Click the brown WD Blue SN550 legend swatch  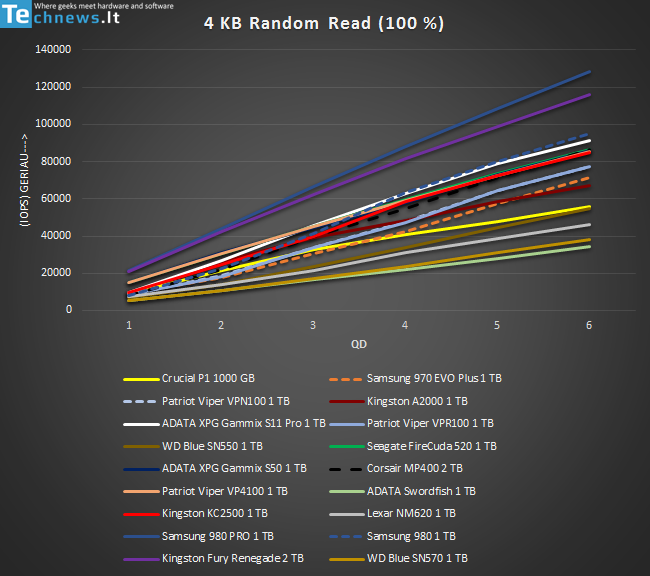click(141, 447)
